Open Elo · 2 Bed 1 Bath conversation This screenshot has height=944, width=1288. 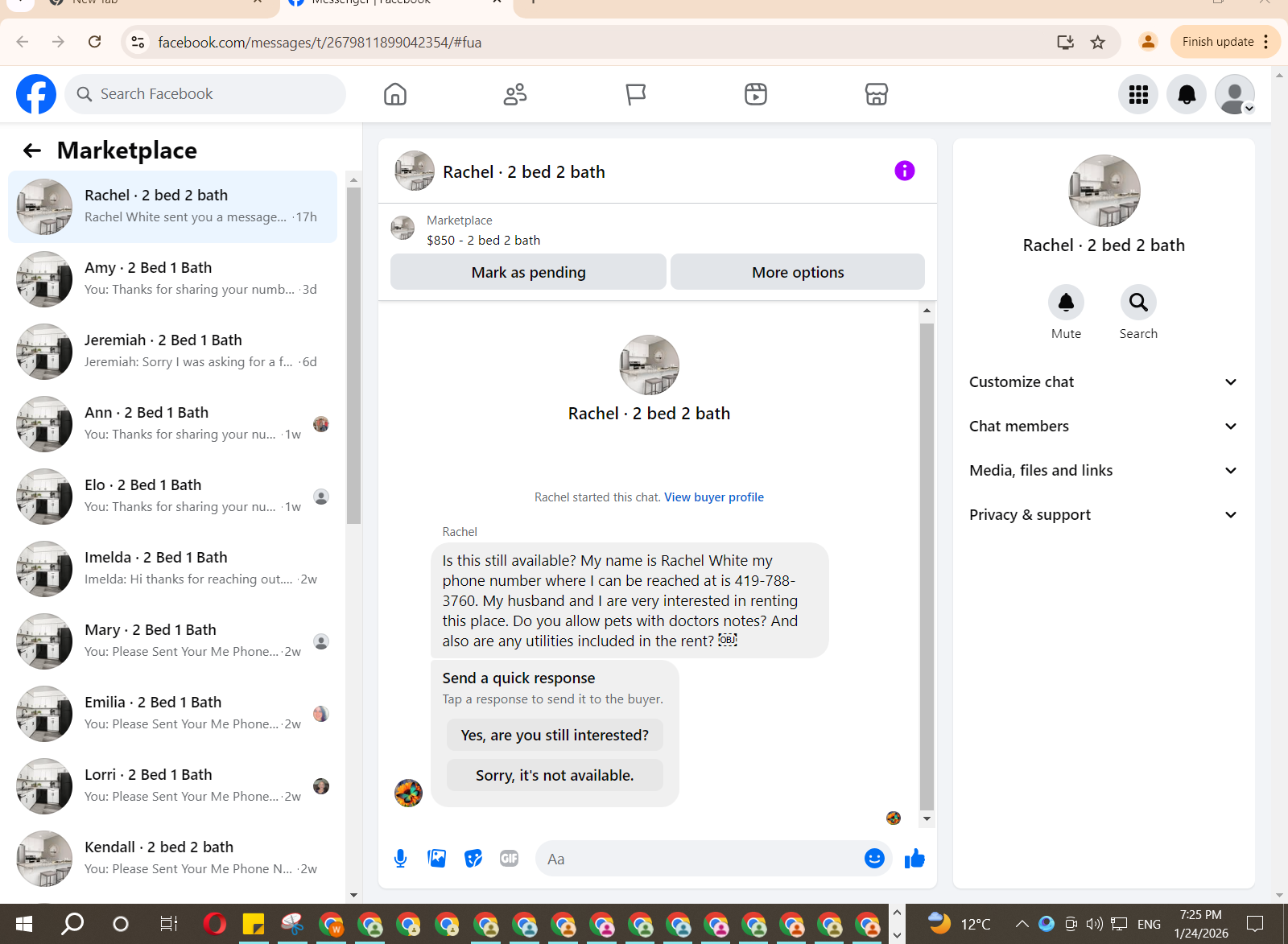(173, 497)
